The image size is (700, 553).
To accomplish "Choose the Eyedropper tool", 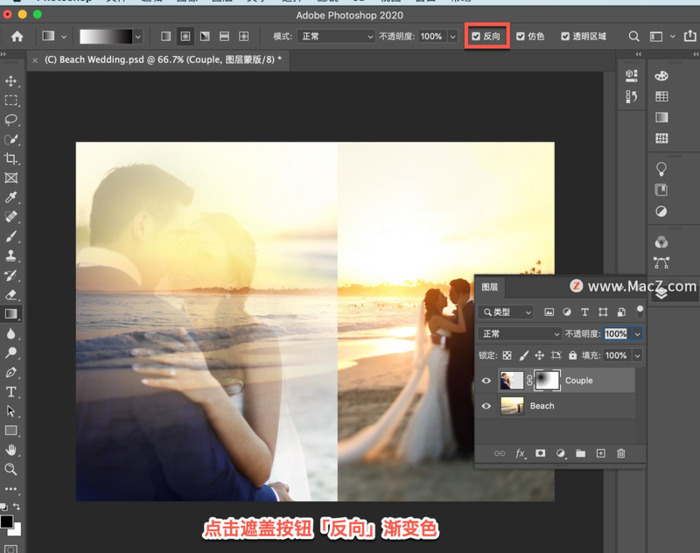I will [11, 197].
